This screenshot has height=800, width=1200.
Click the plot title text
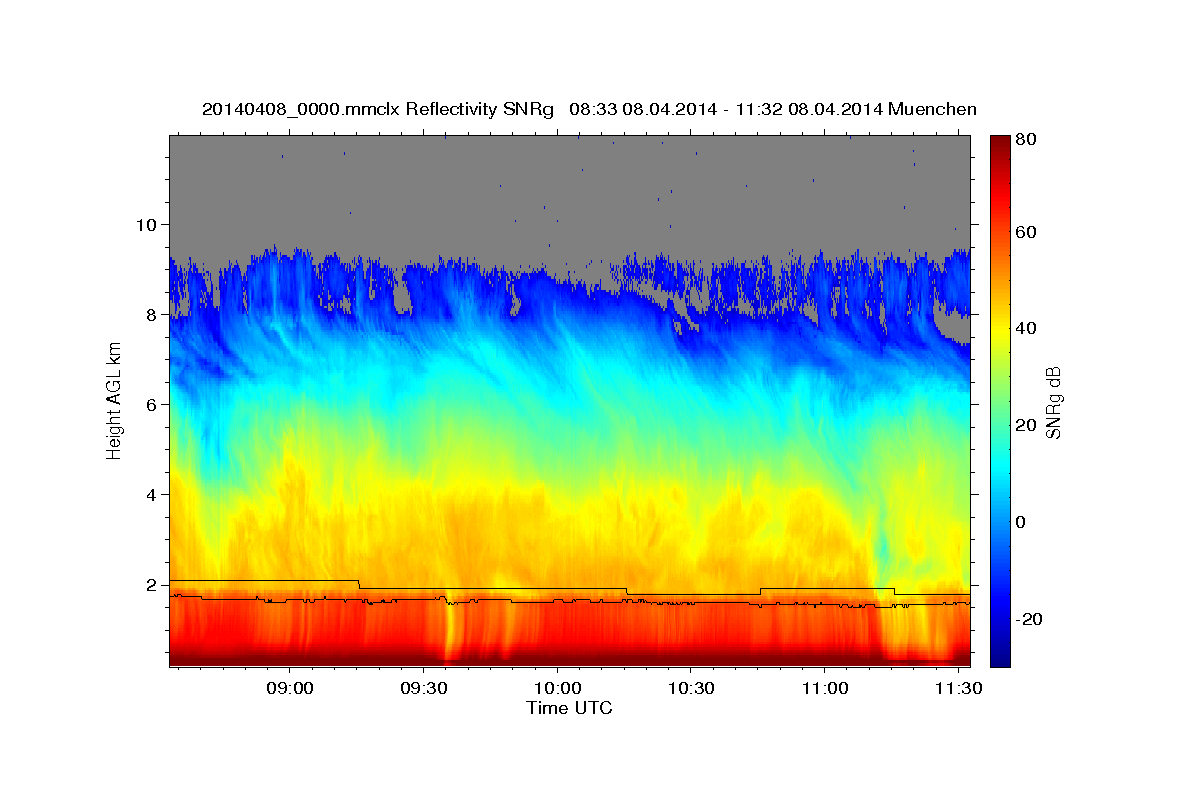(x=589, y=108)
